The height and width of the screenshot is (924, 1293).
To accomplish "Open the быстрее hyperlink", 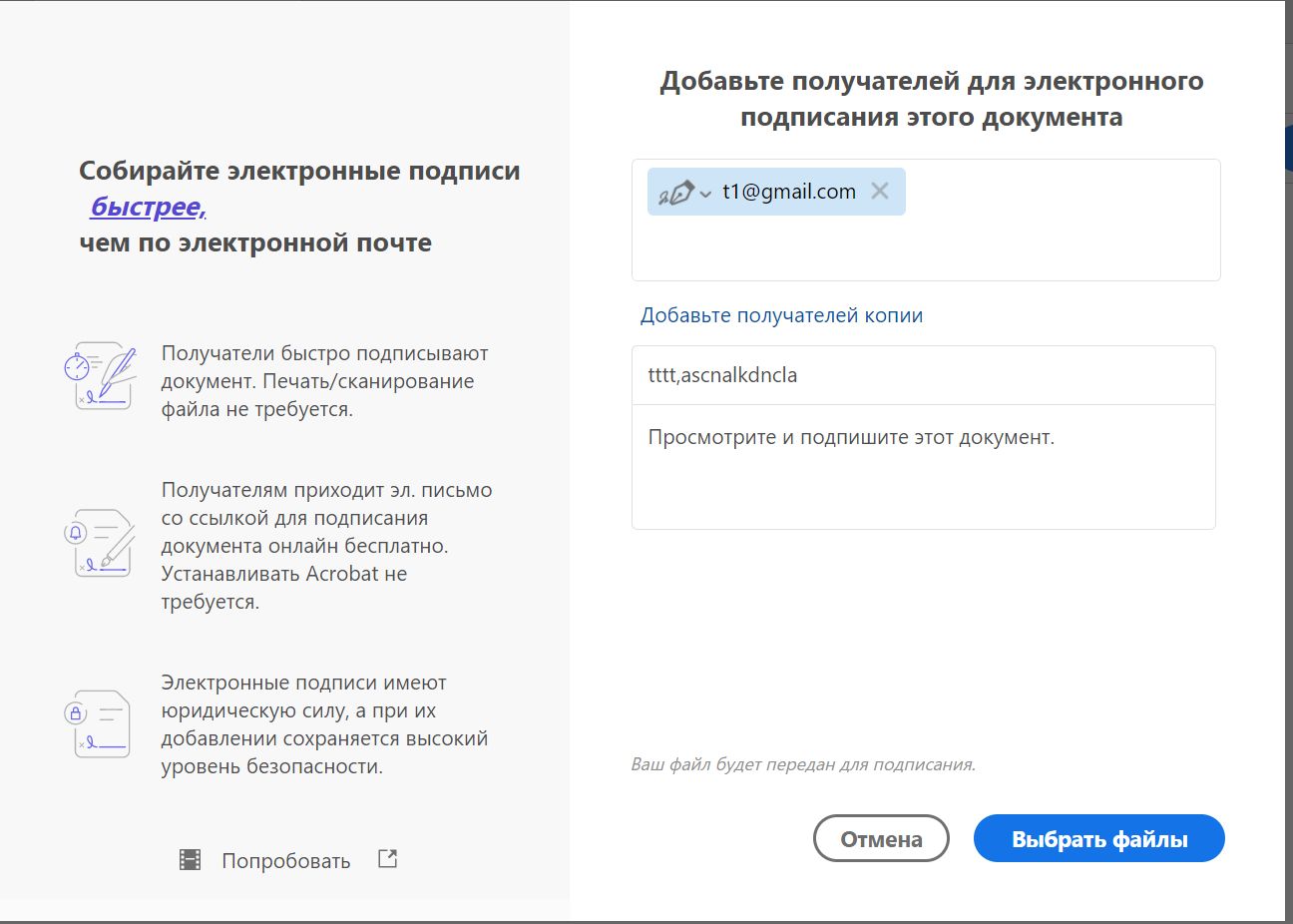I will 146,207.
